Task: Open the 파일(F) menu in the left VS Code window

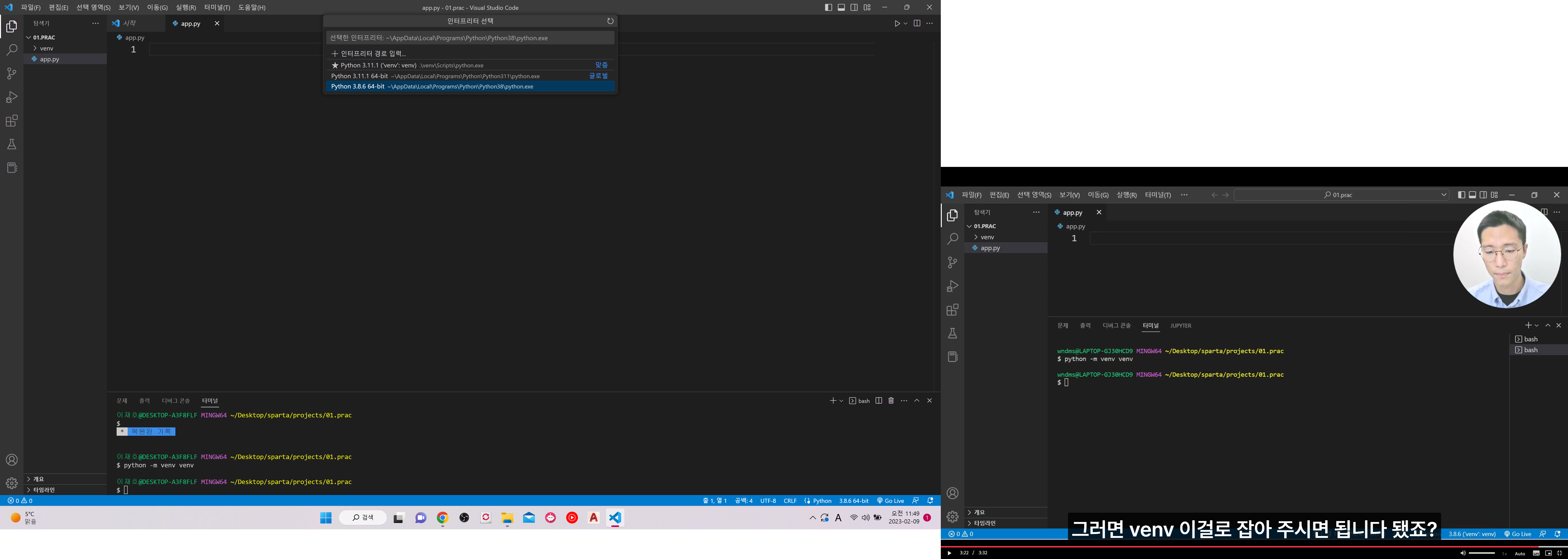Action: pos(30,7)
